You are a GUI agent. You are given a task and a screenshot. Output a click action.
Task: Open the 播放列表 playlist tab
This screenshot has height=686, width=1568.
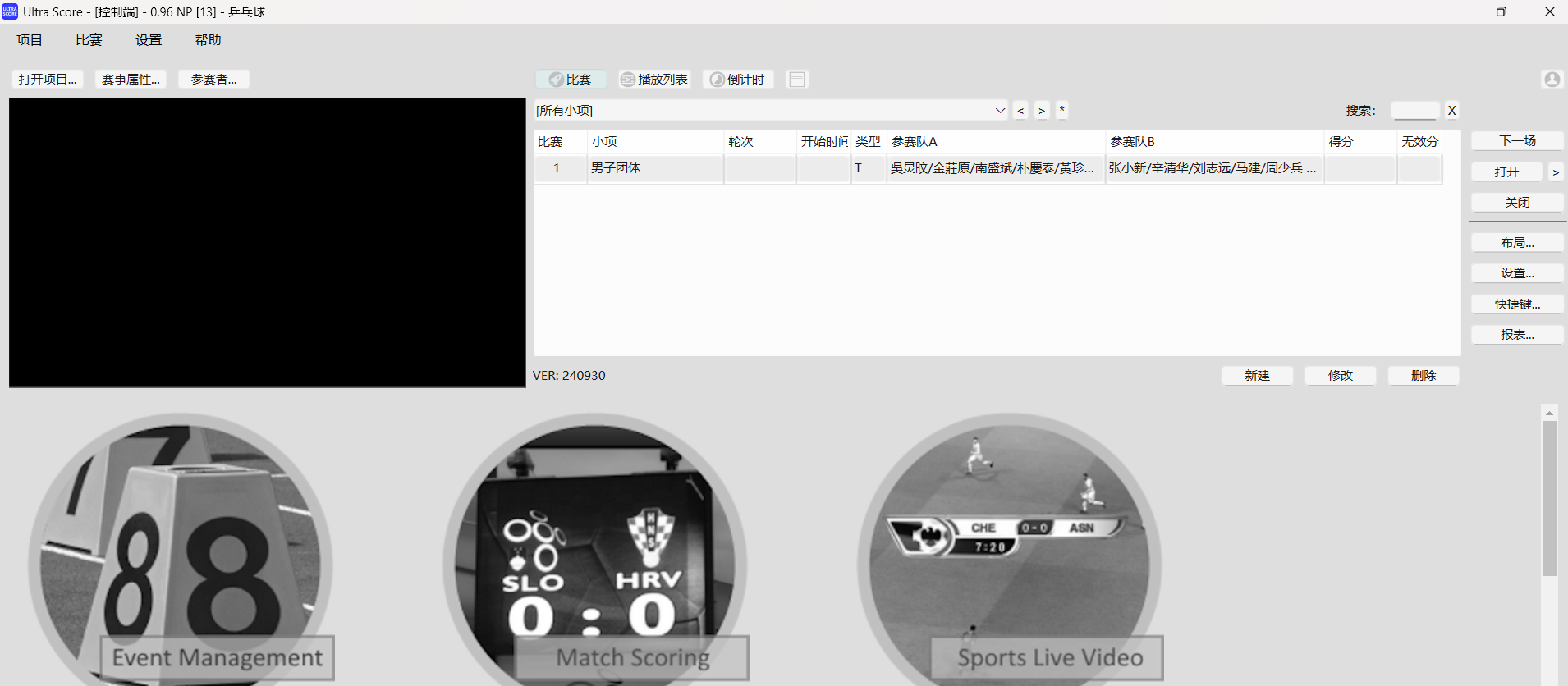[x=654, y=80]
